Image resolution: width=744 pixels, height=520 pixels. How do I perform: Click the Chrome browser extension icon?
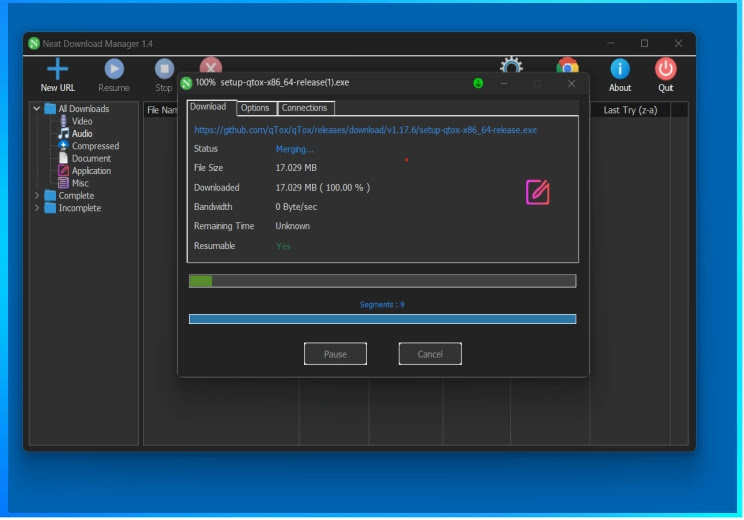(567, 65)
